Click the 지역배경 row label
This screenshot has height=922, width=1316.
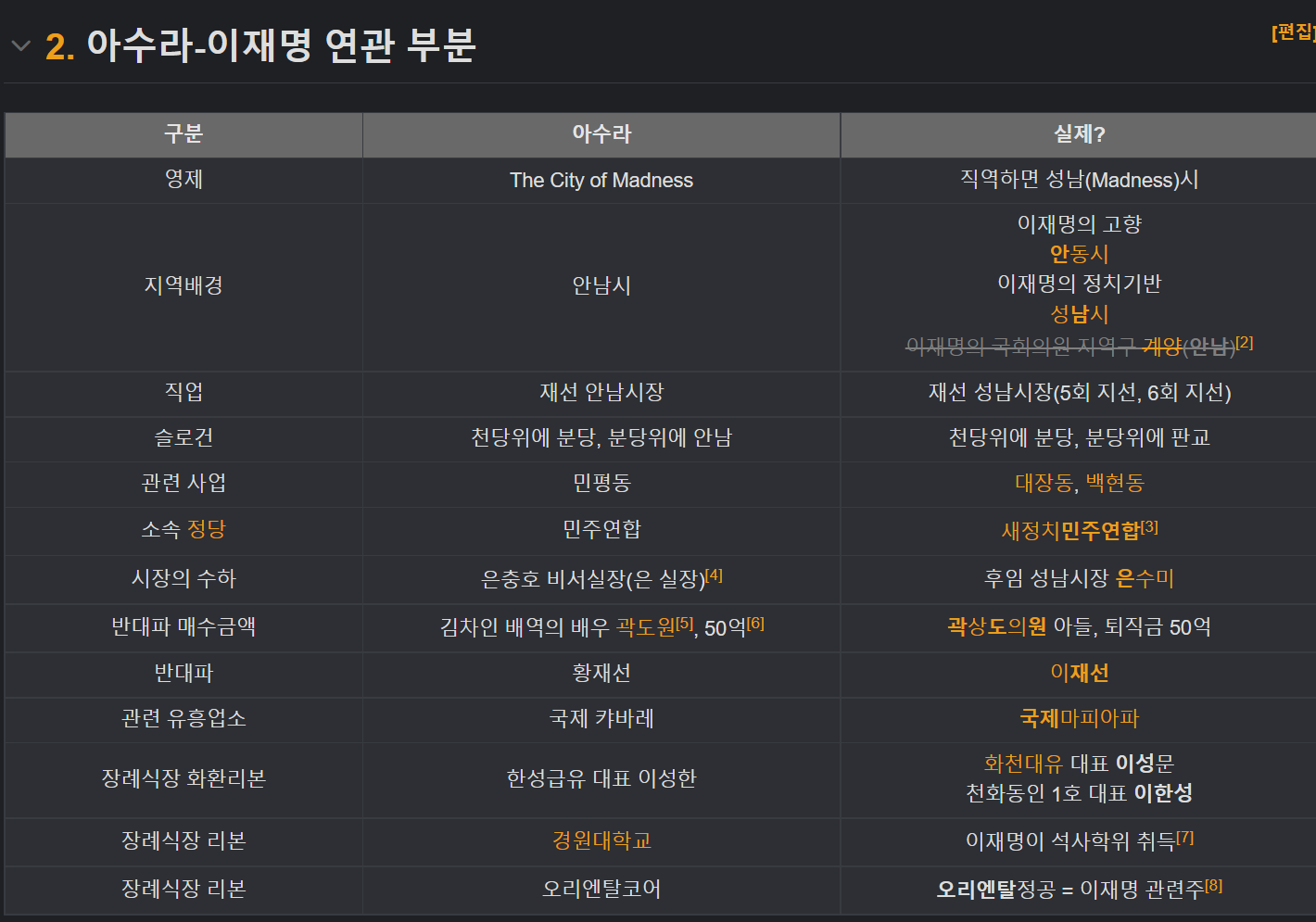pyautogui.click(x=183, y=285)
